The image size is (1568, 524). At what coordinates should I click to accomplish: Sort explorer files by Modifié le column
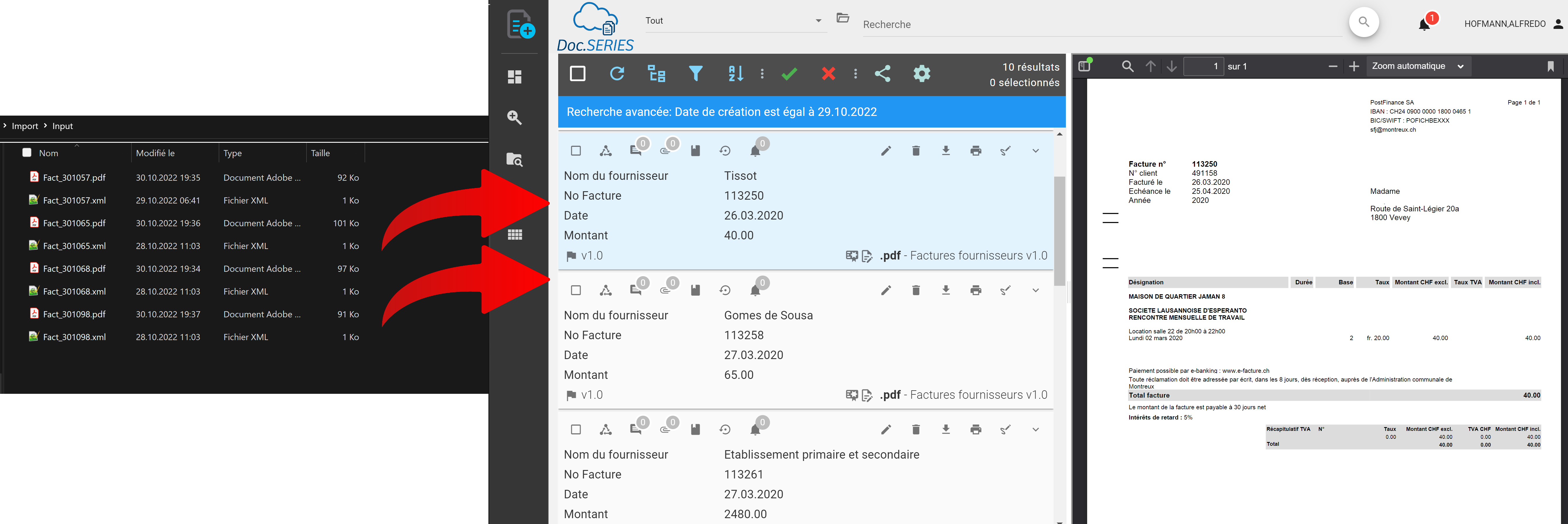click(x=155, y=154)
